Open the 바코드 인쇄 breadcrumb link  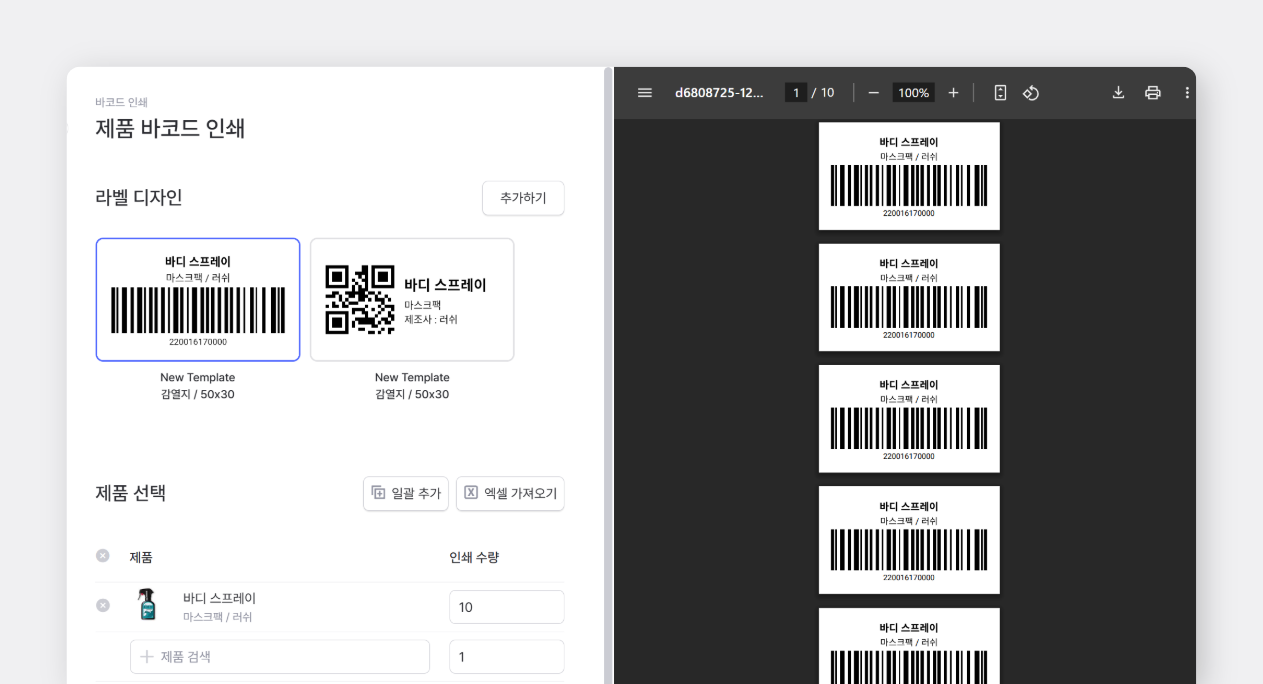coord(120,102)
